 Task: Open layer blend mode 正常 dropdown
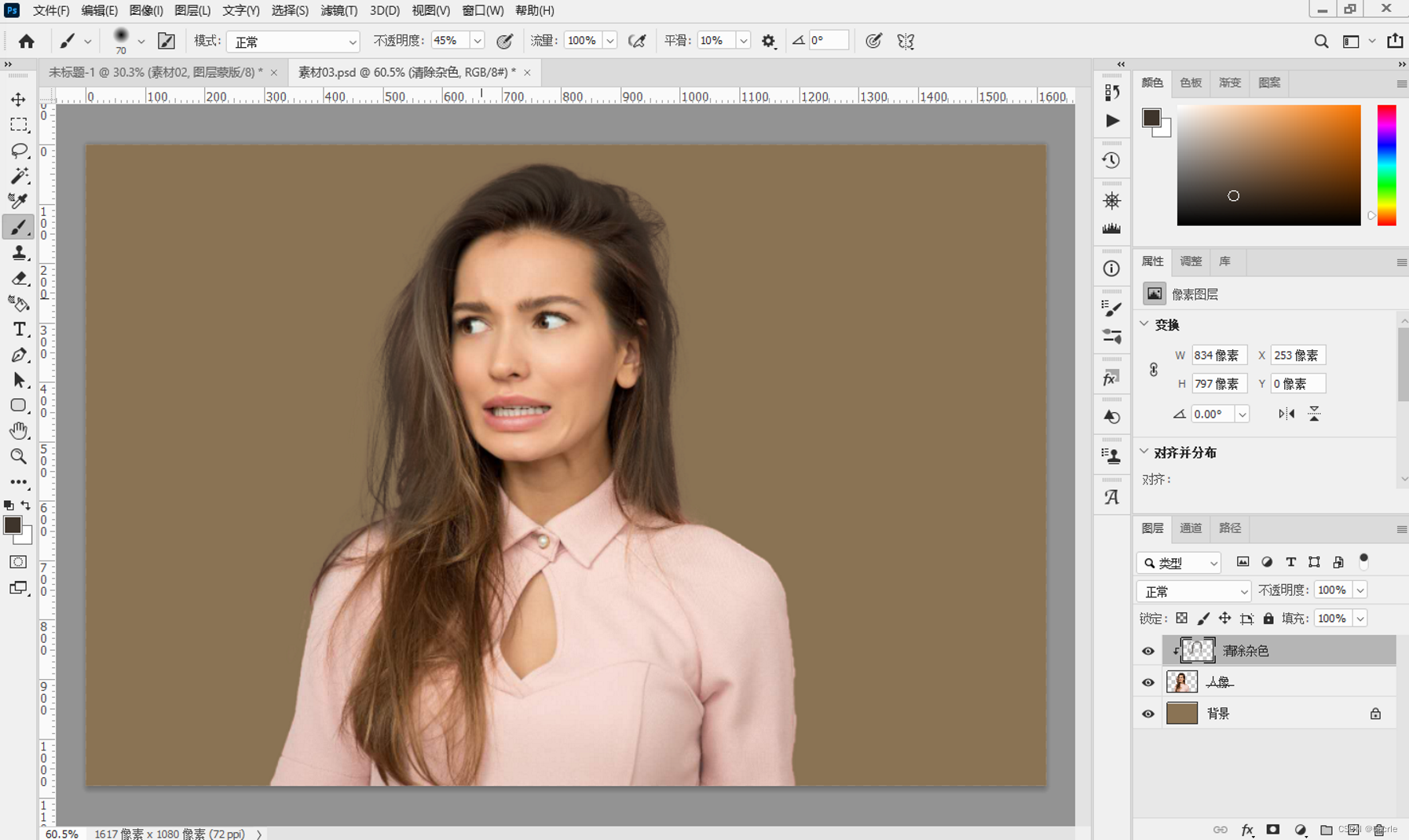click(1194, 591)
